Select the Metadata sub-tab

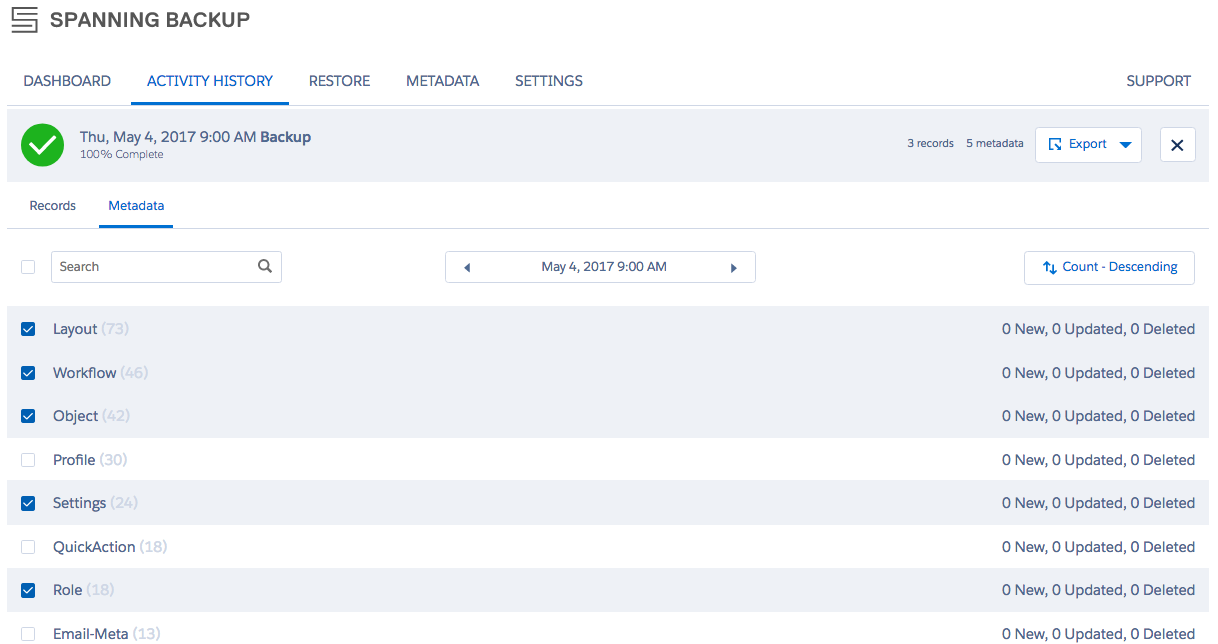(x=136, y=206)
